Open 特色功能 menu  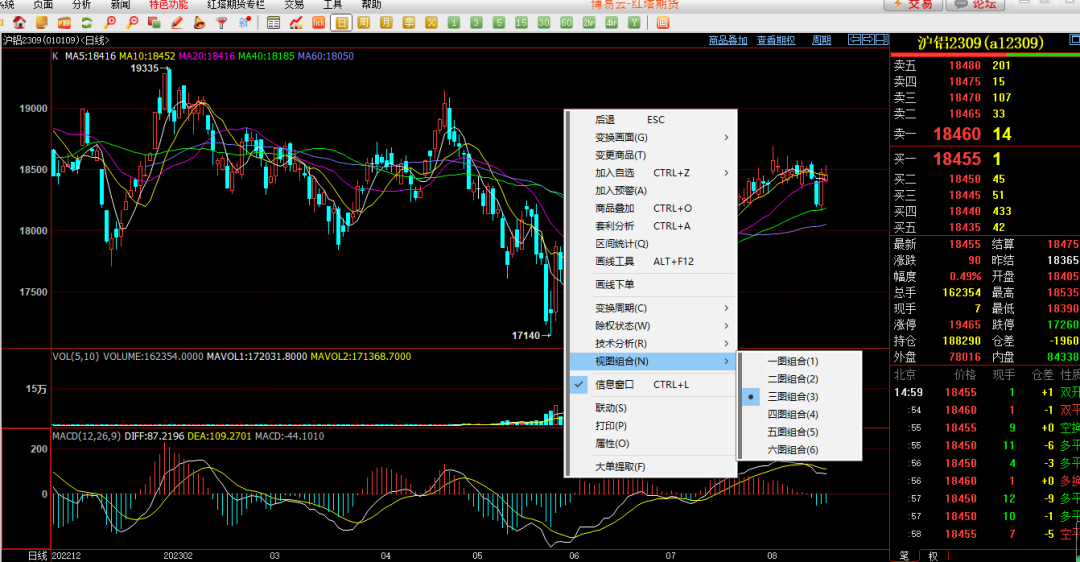point(169,5)
